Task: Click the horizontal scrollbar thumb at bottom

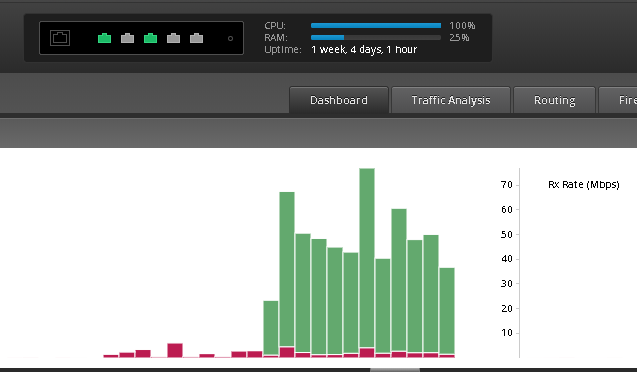Action: (x=395, y=370)
